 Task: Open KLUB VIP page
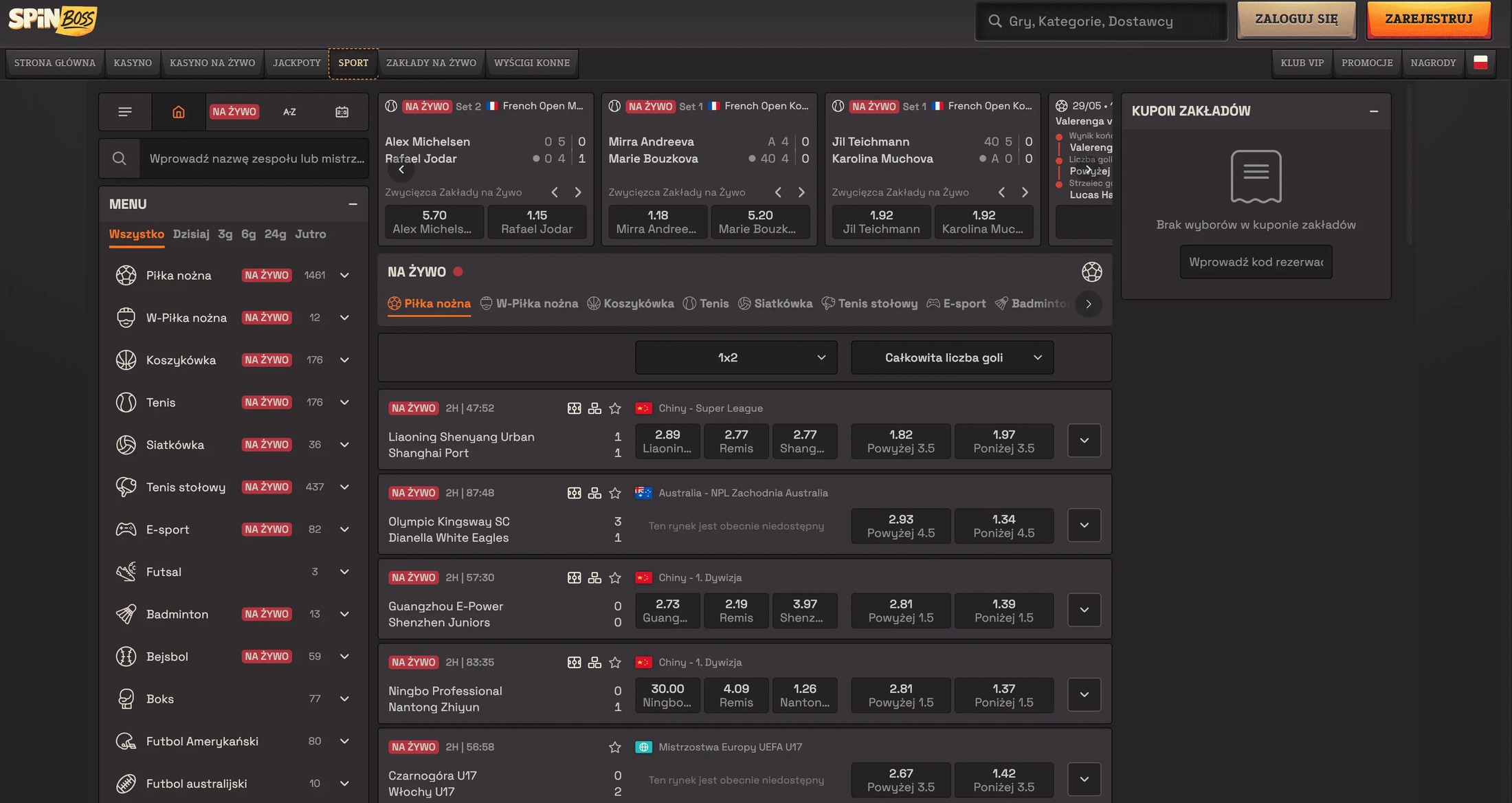pyautogui.click(x=1302, y=63)
